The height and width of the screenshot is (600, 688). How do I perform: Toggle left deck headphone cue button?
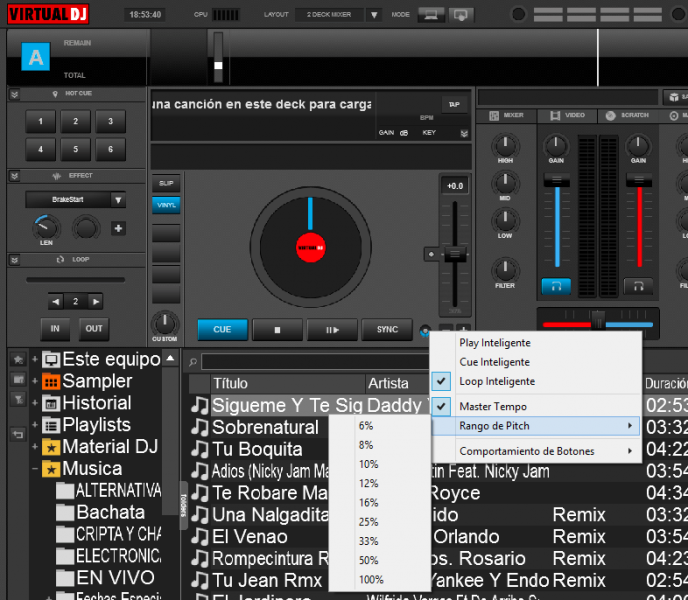[556, 287]
